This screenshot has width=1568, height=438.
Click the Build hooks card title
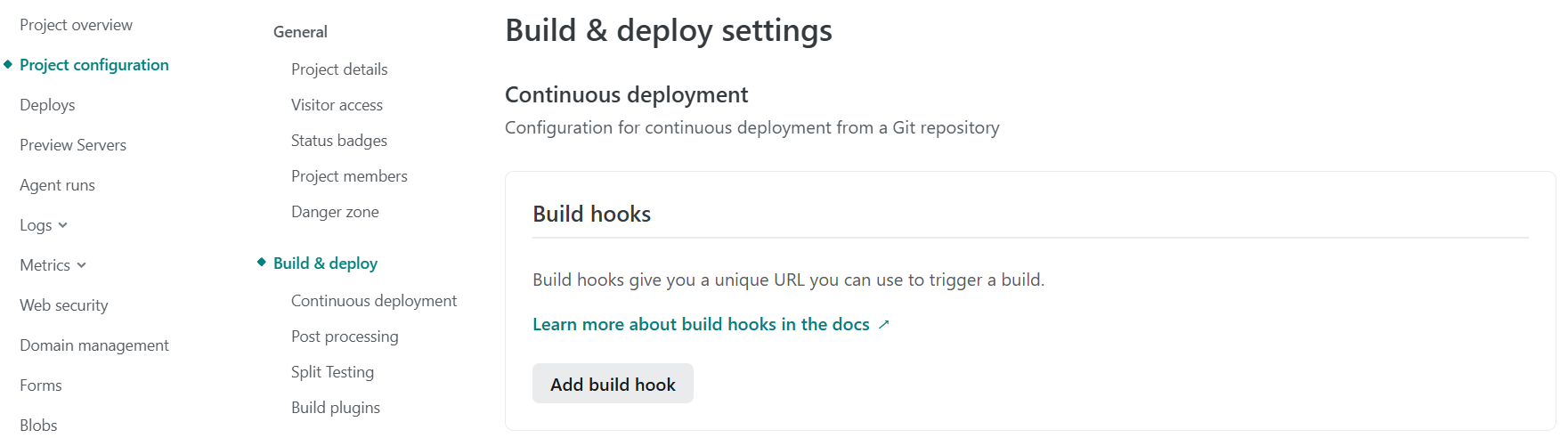(x=592, y=214)
